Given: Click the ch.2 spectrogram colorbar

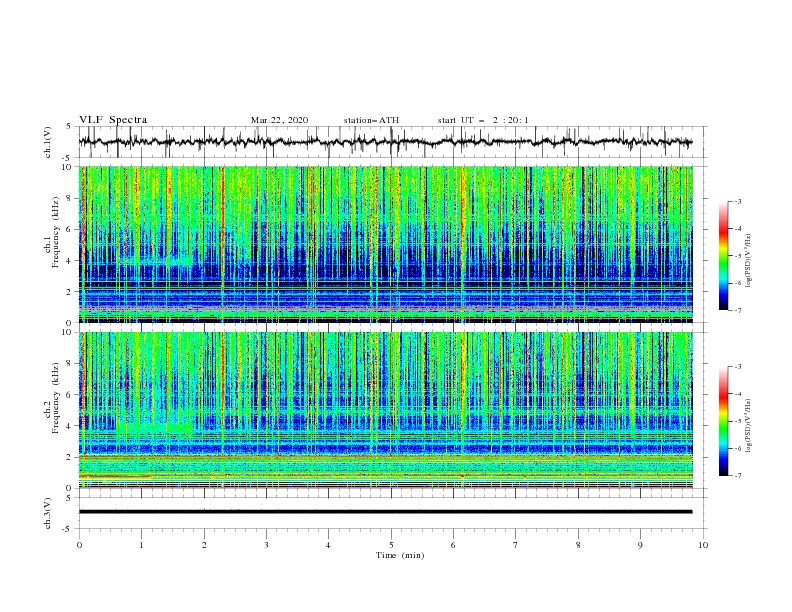Looking at the screenshot, I should (723, 421).
